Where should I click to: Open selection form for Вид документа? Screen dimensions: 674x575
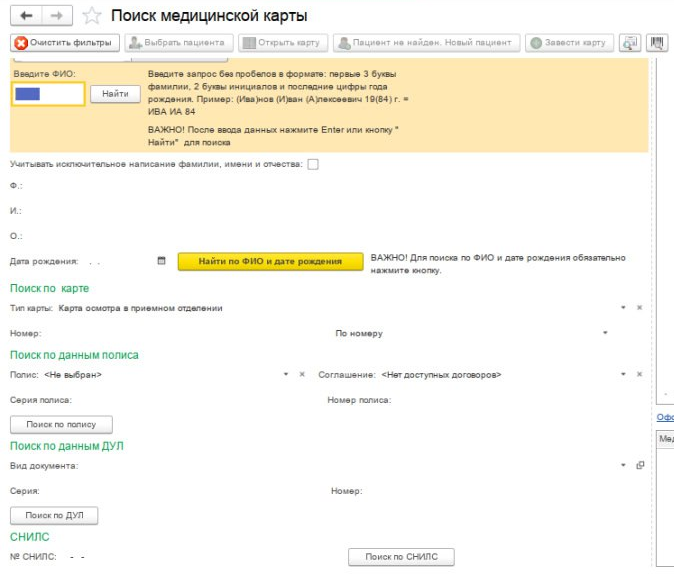click(x=640, y=465)
